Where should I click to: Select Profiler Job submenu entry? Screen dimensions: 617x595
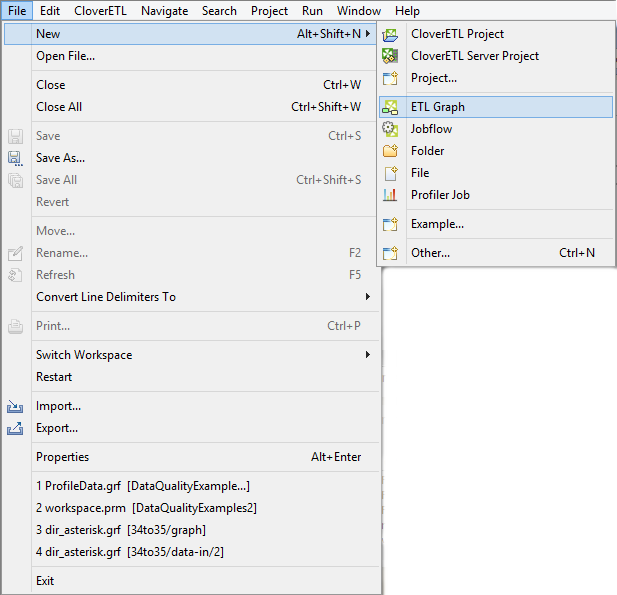coord(496,195)
